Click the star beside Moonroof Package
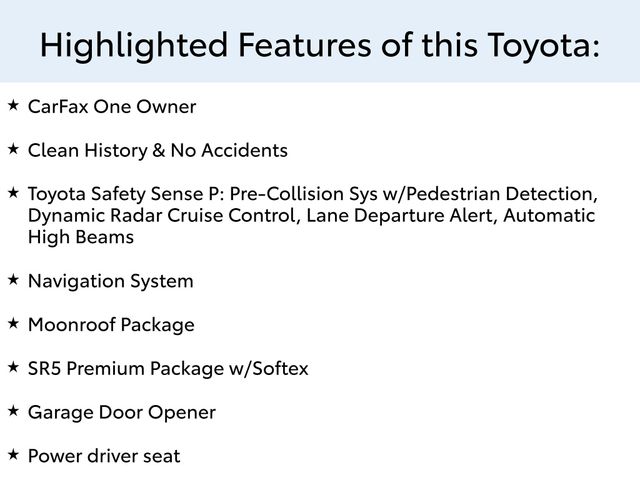Image resolution: width=640 pixels, height=480 pixels. pos(13,324)
